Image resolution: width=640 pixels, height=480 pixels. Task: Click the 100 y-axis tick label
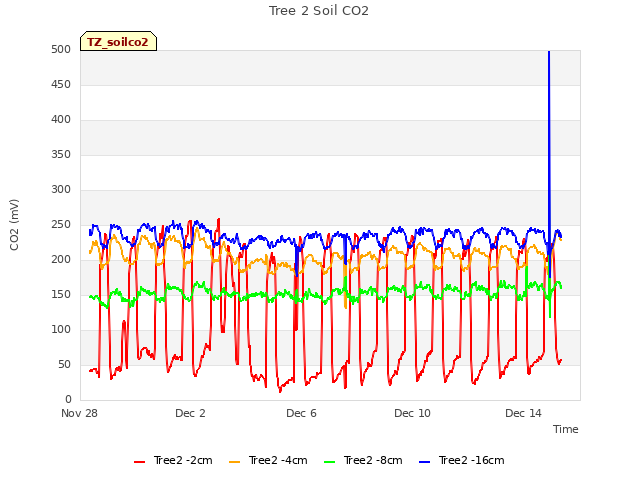[x=61, y=330]
